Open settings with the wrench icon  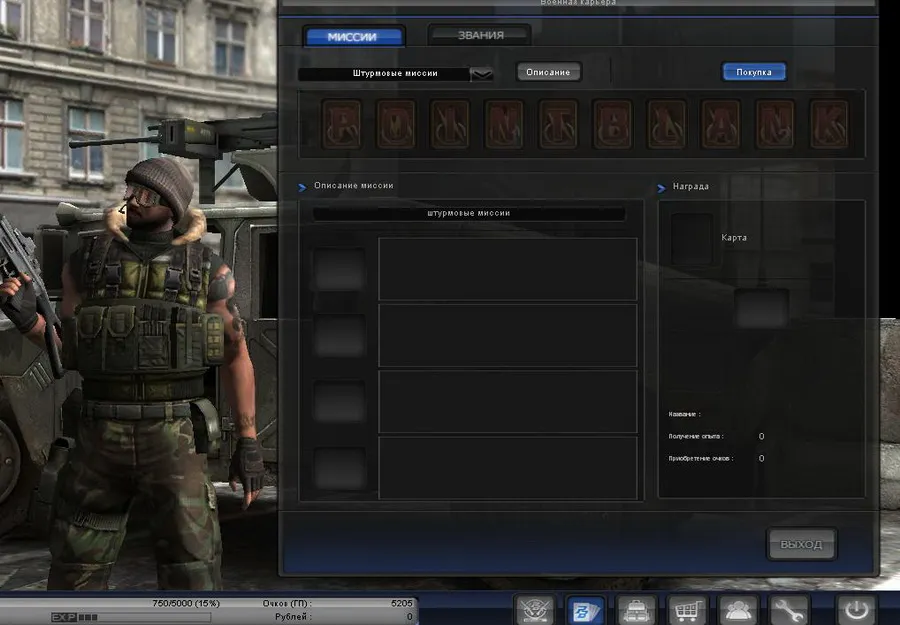[x=789, y=609]
